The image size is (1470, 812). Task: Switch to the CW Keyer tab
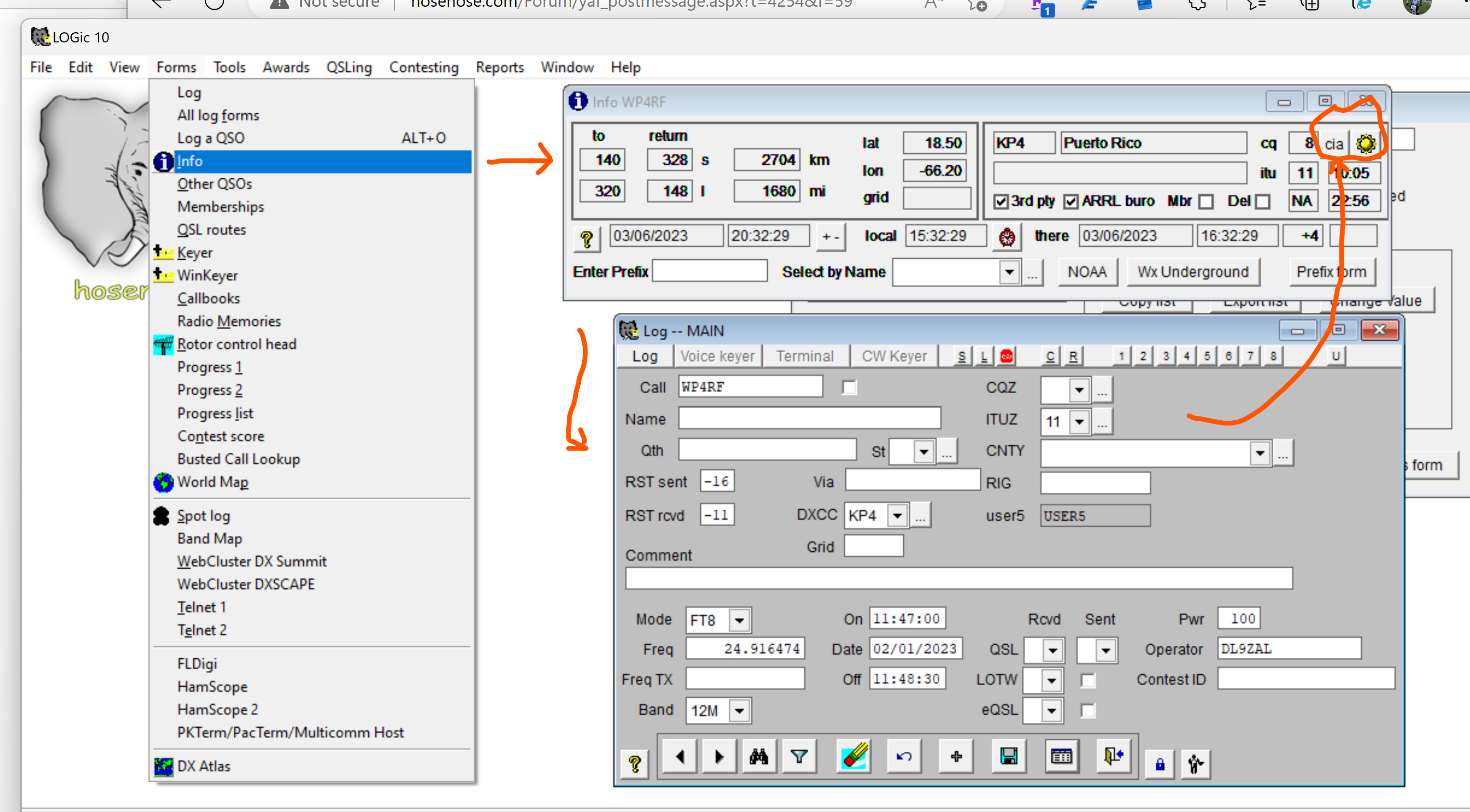894,357
